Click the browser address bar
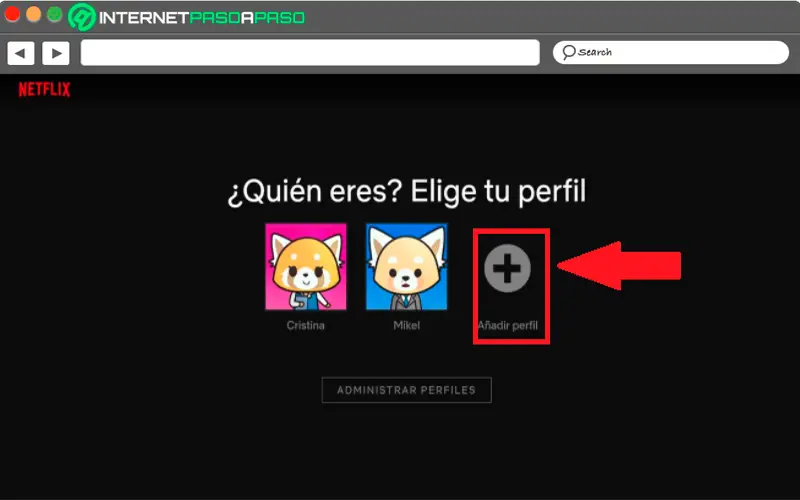This screenshot has width=800, height=500. coord(310,53)
